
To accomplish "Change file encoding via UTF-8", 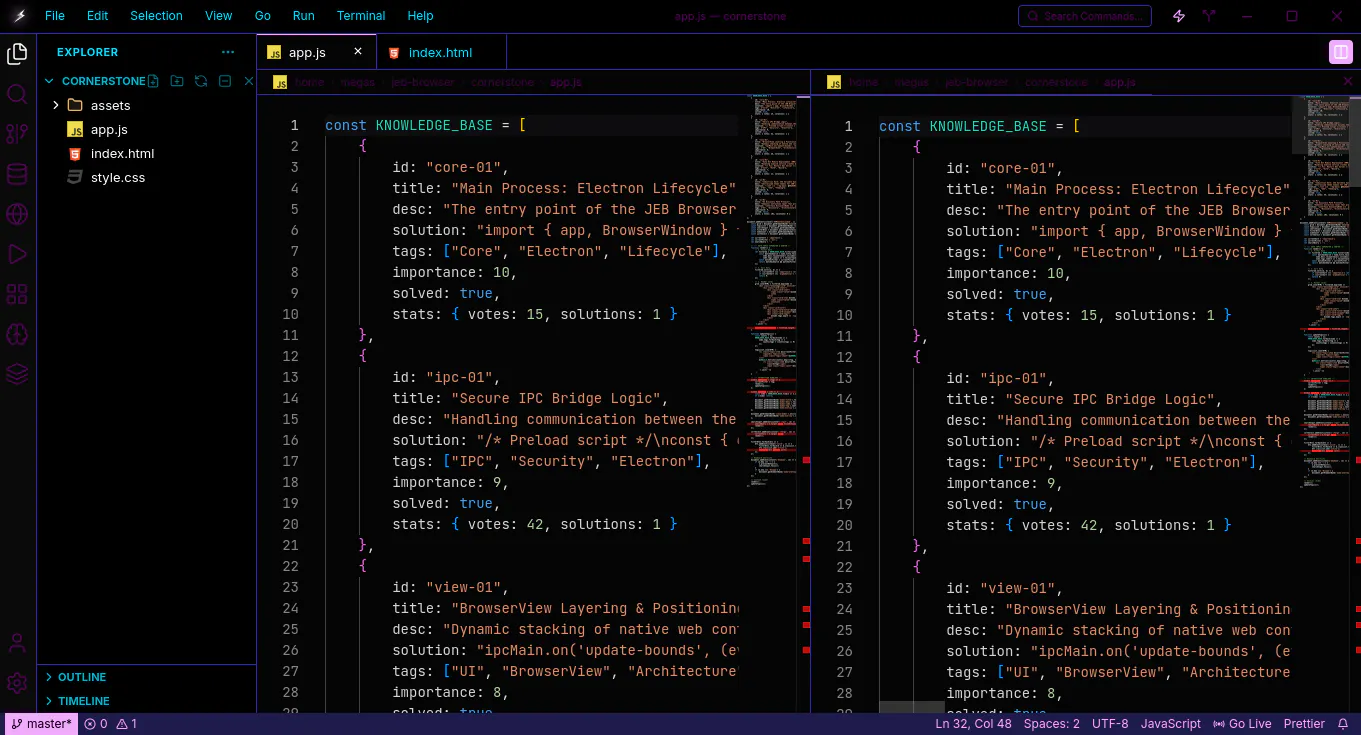I will pyautogui.click(x=1110, y=724).
